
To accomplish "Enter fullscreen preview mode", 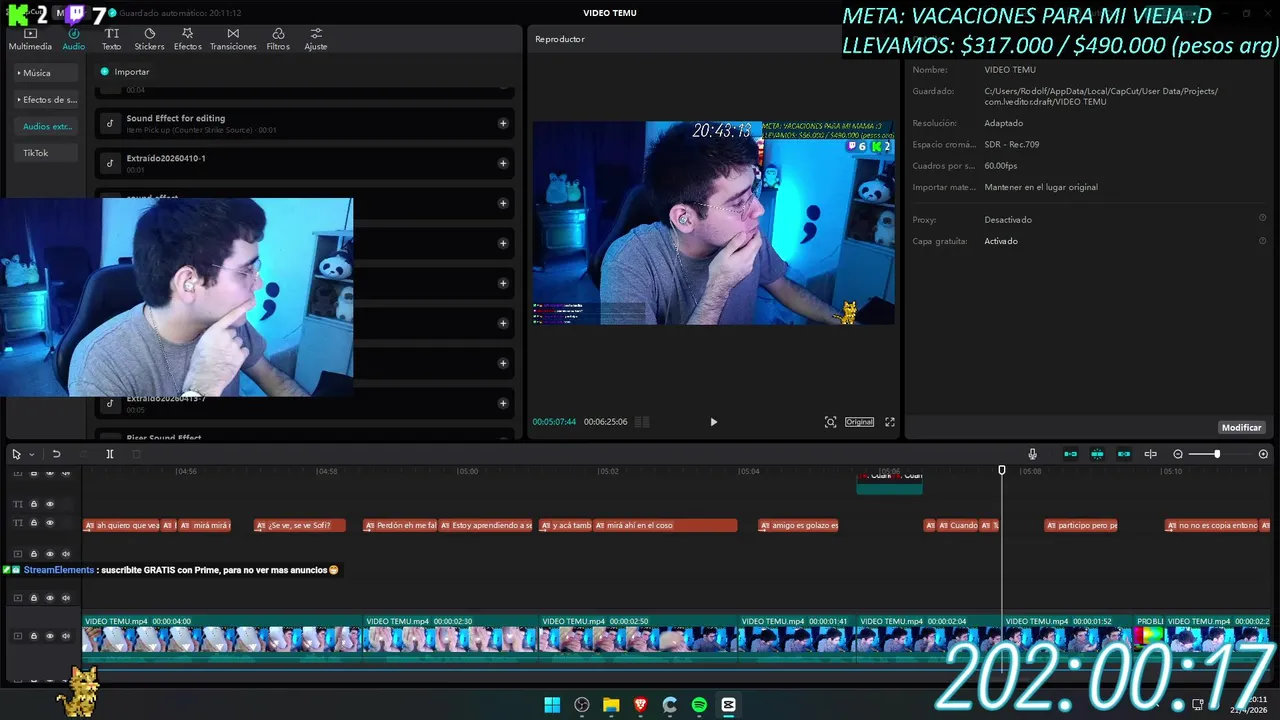I will tap(890, 422).
